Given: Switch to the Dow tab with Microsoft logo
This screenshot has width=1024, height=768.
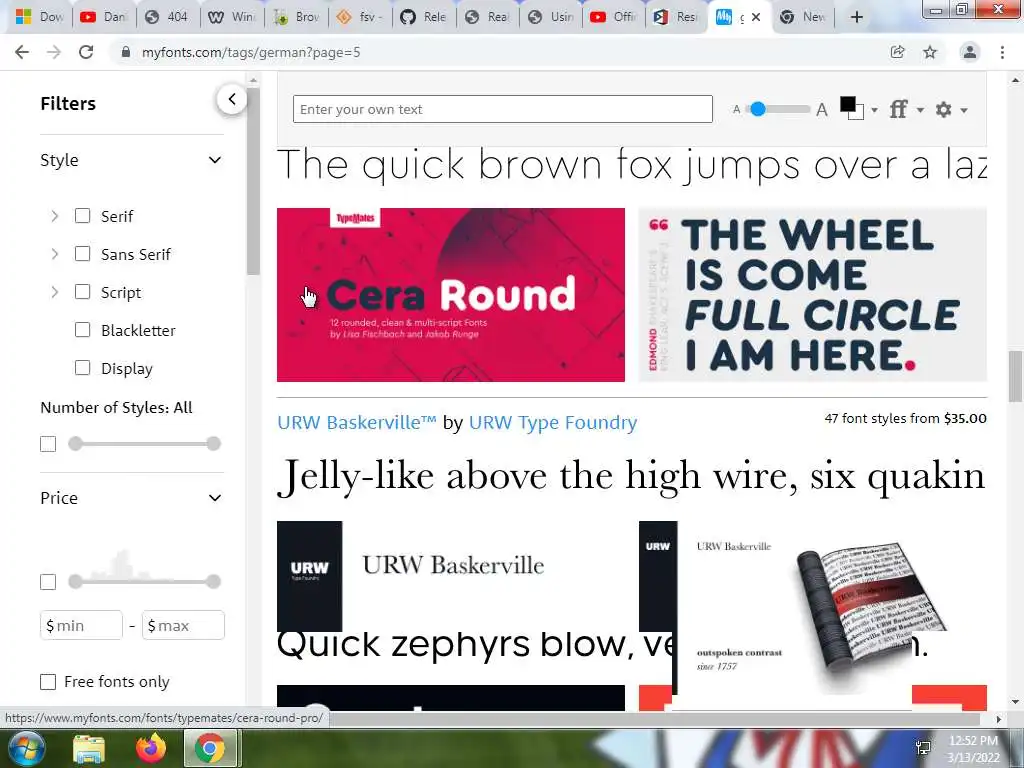Looking at the screenshot, I should point(40,17).
